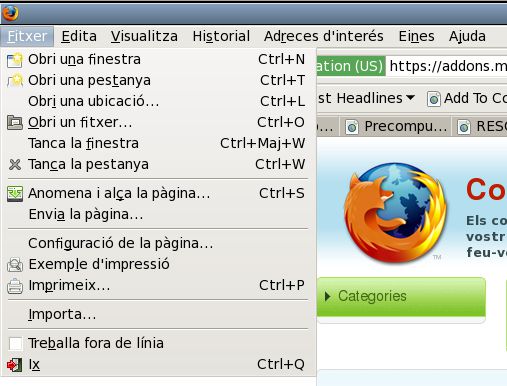This screenshot has height=386, width=507.
Task: Click the exit icon beside 'Ix'
Action: coord(15,365)
